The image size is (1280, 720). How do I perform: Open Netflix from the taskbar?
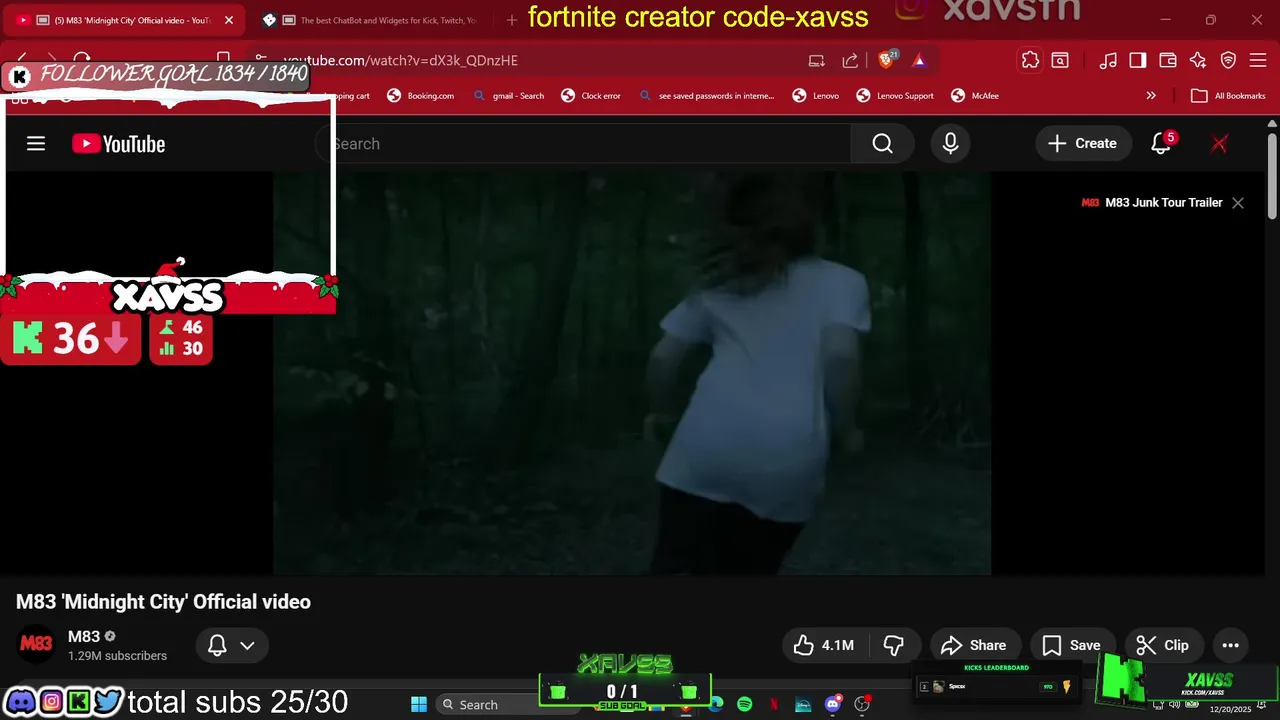tap(774, 704)
